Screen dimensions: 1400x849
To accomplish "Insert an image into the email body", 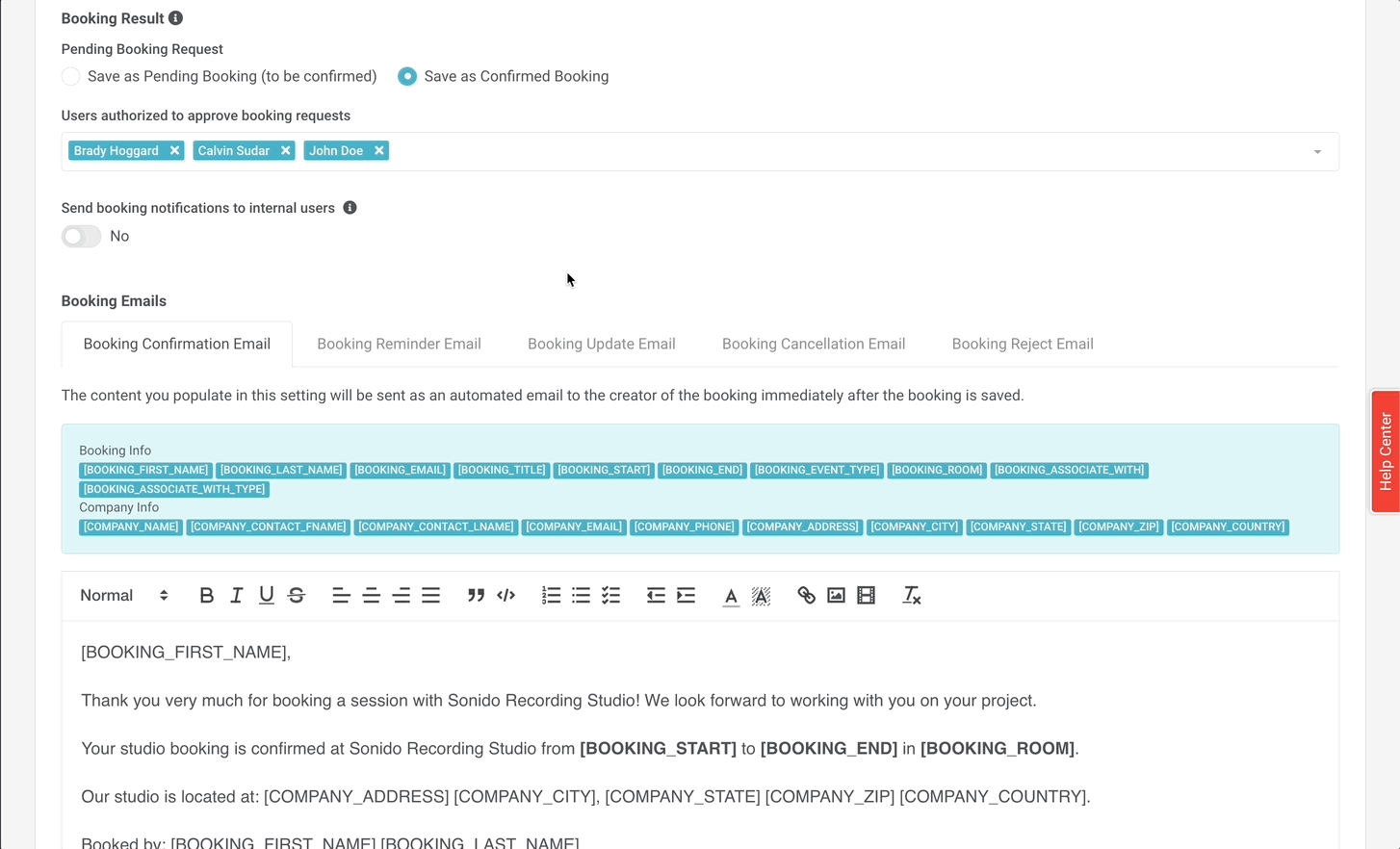I will [x=836, y=596].
